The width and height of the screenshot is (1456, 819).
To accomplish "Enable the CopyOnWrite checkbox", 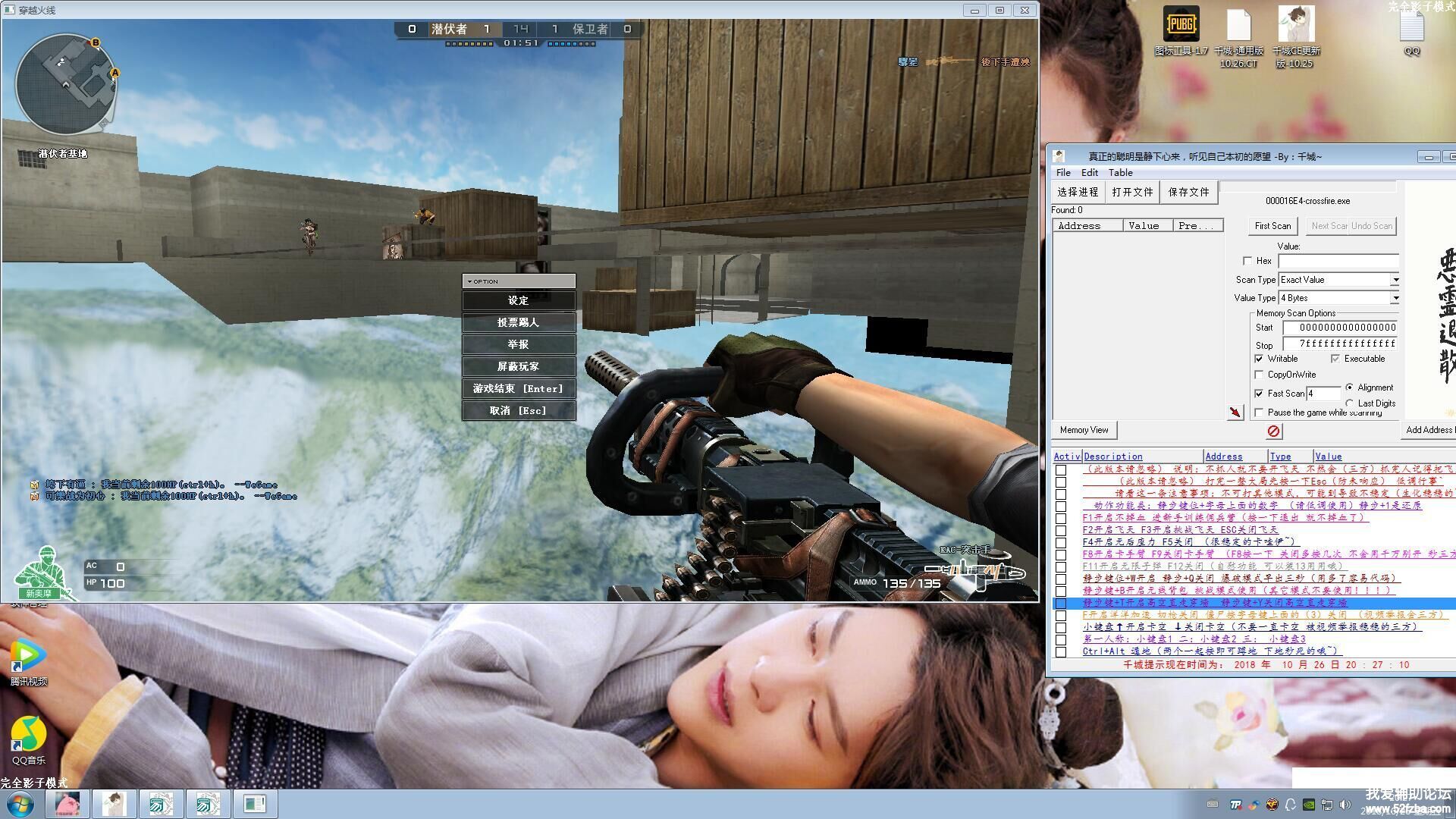I will click(x=1259, y=375).
